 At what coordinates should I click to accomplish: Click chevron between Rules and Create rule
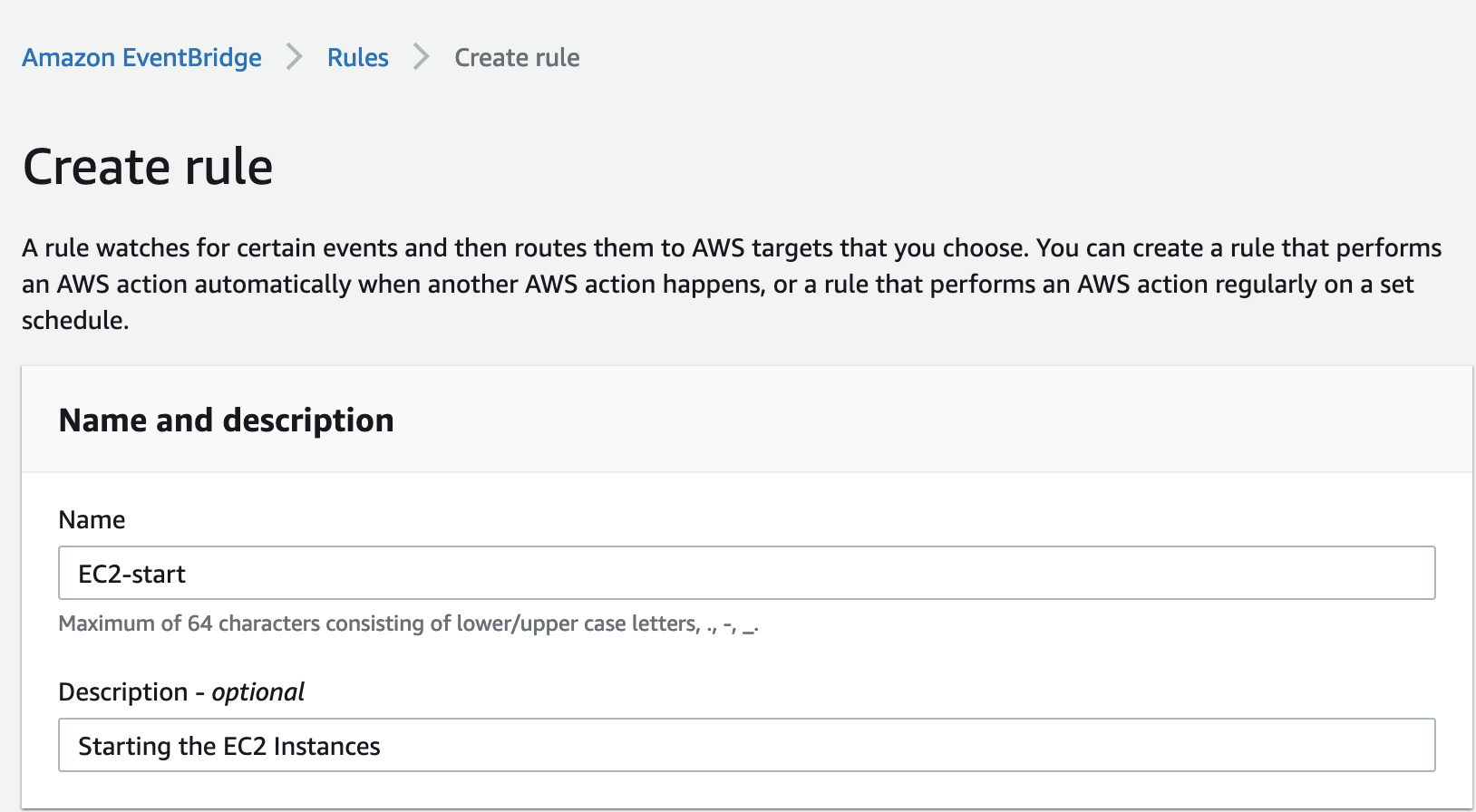click(x=422, y=57)
